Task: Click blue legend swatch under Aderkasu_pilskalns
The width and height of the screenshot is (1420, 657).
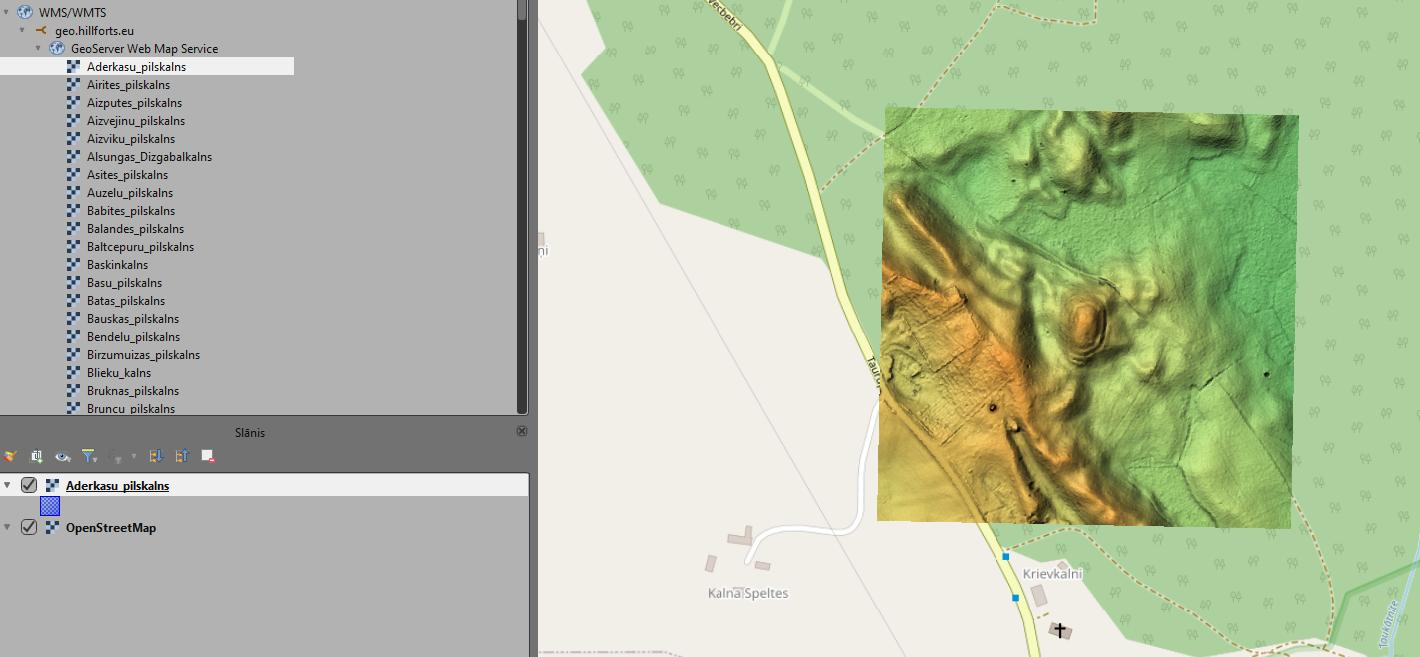Action: point(50,506)
